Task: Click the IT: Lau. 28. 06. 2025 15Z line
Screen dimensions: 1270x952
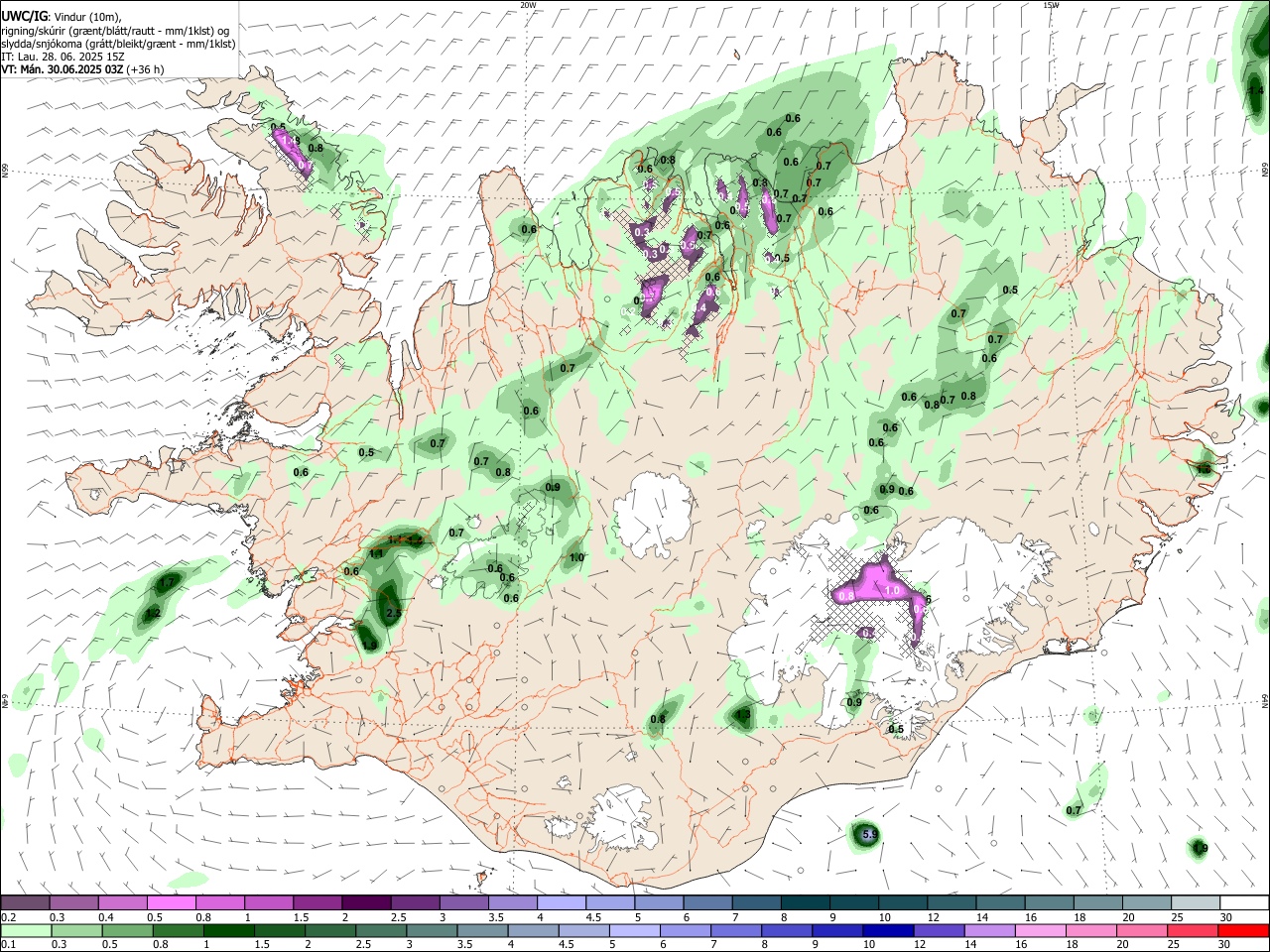Action: 63,57
